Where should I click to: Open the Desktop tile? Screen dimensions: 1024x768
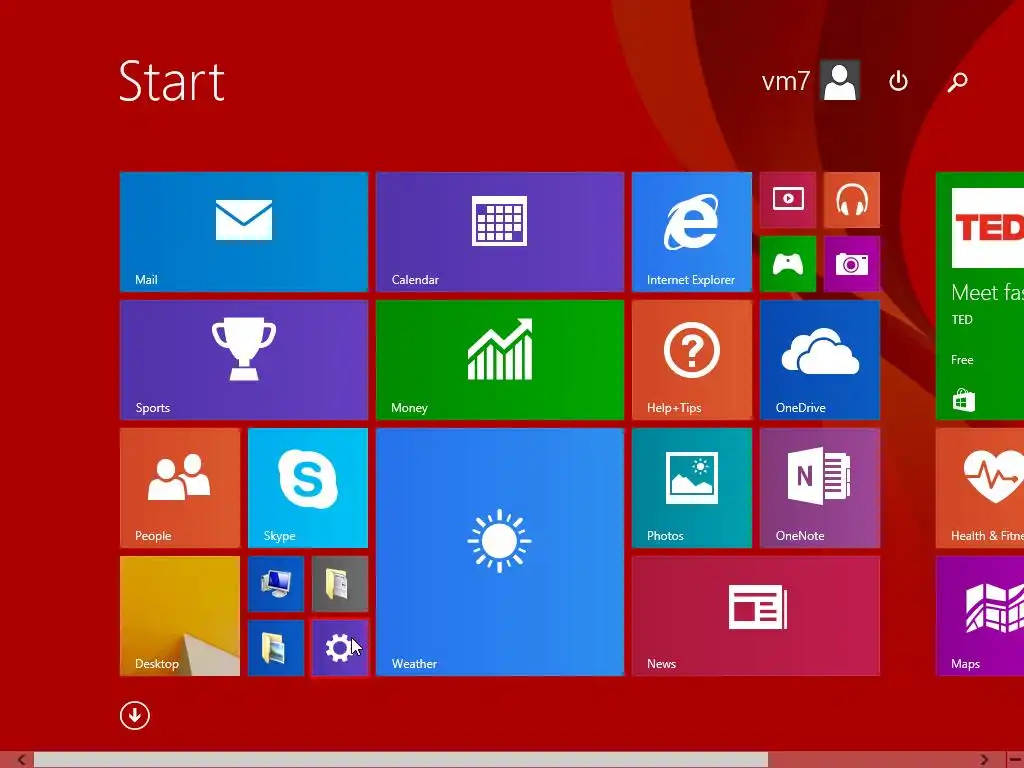tap(180, 616)
